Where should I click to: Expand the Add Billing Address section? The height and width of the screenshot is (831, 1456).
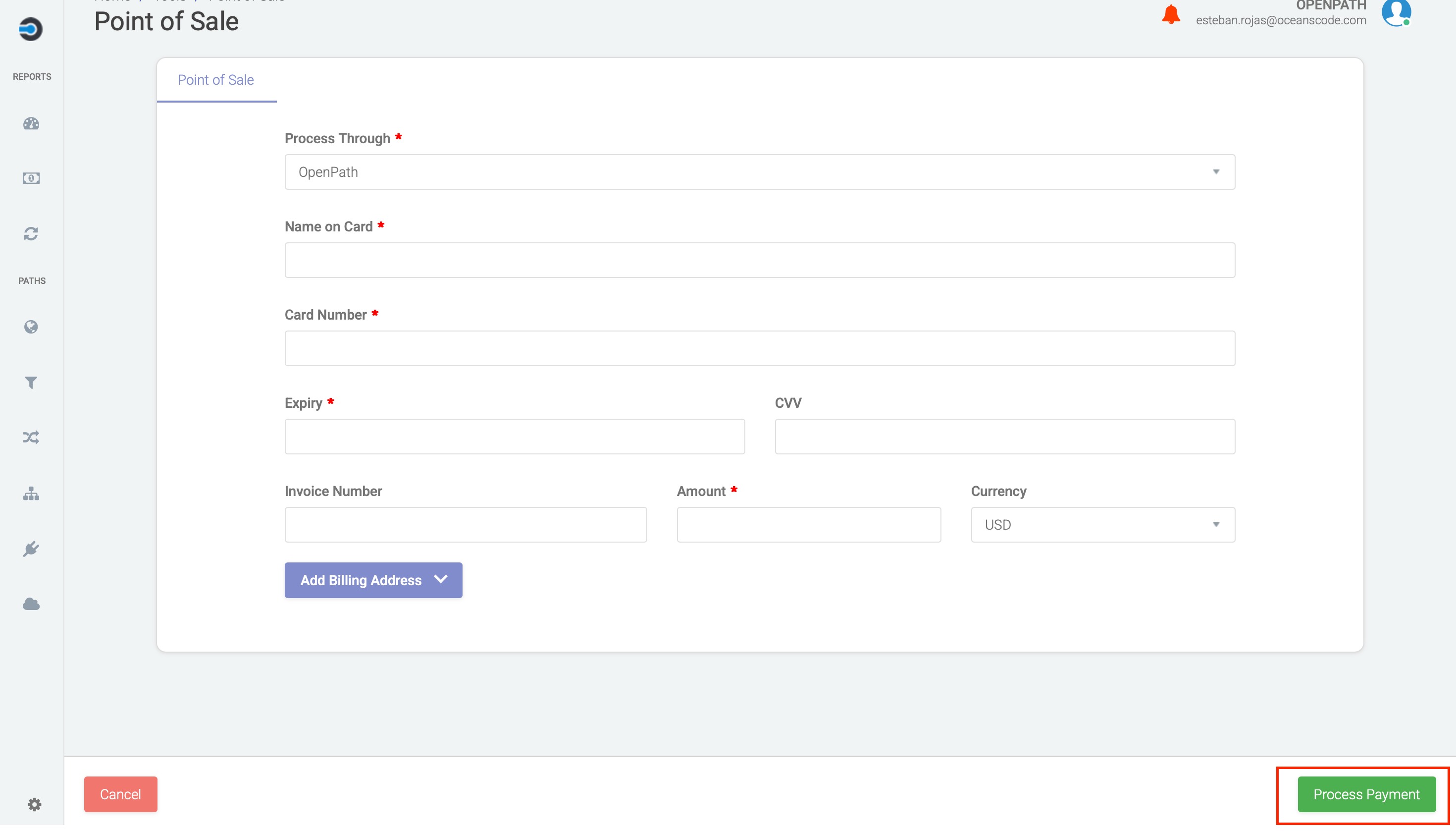(x=373, y=580)
